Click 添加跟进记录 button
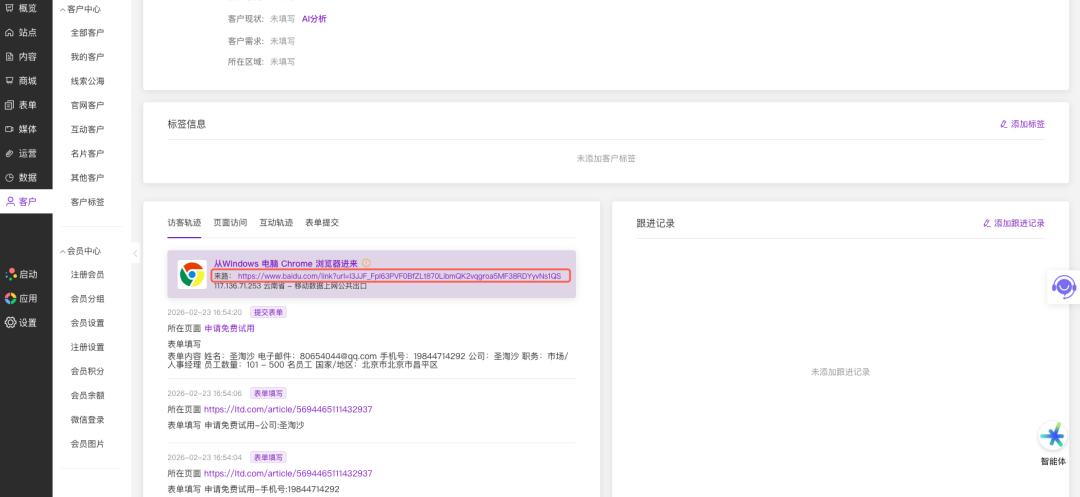This screenshot has height=497, width=1080. (1013, 223)
